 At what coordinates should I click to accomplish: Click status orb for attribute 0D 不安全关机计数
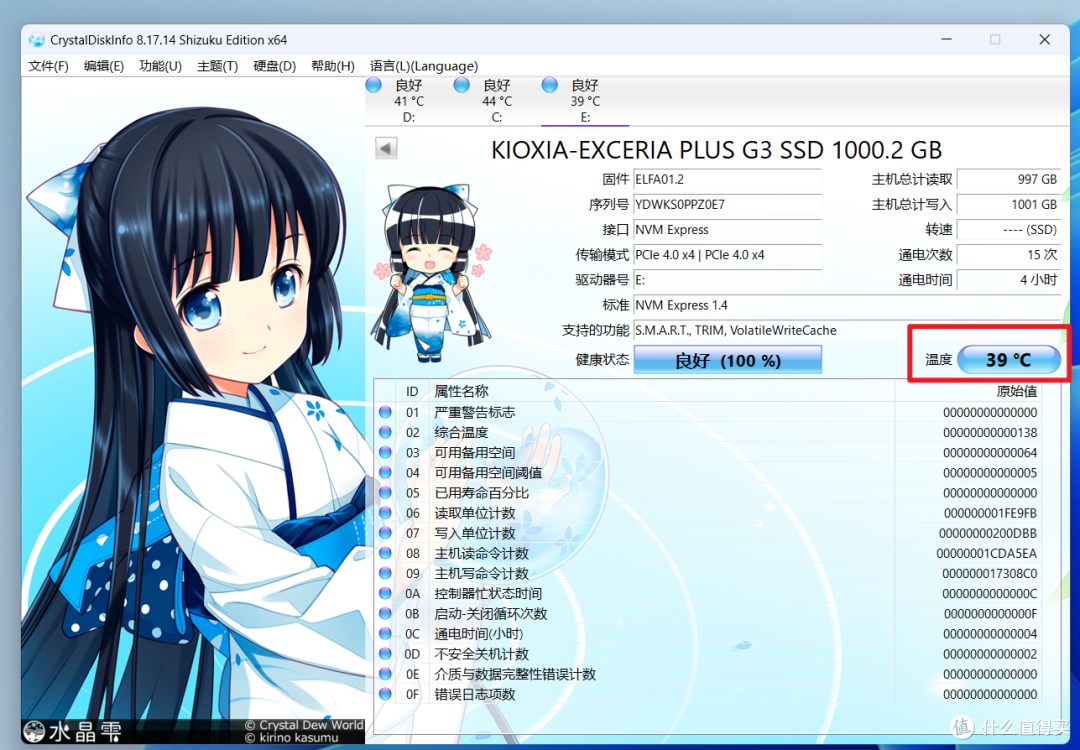385,654
